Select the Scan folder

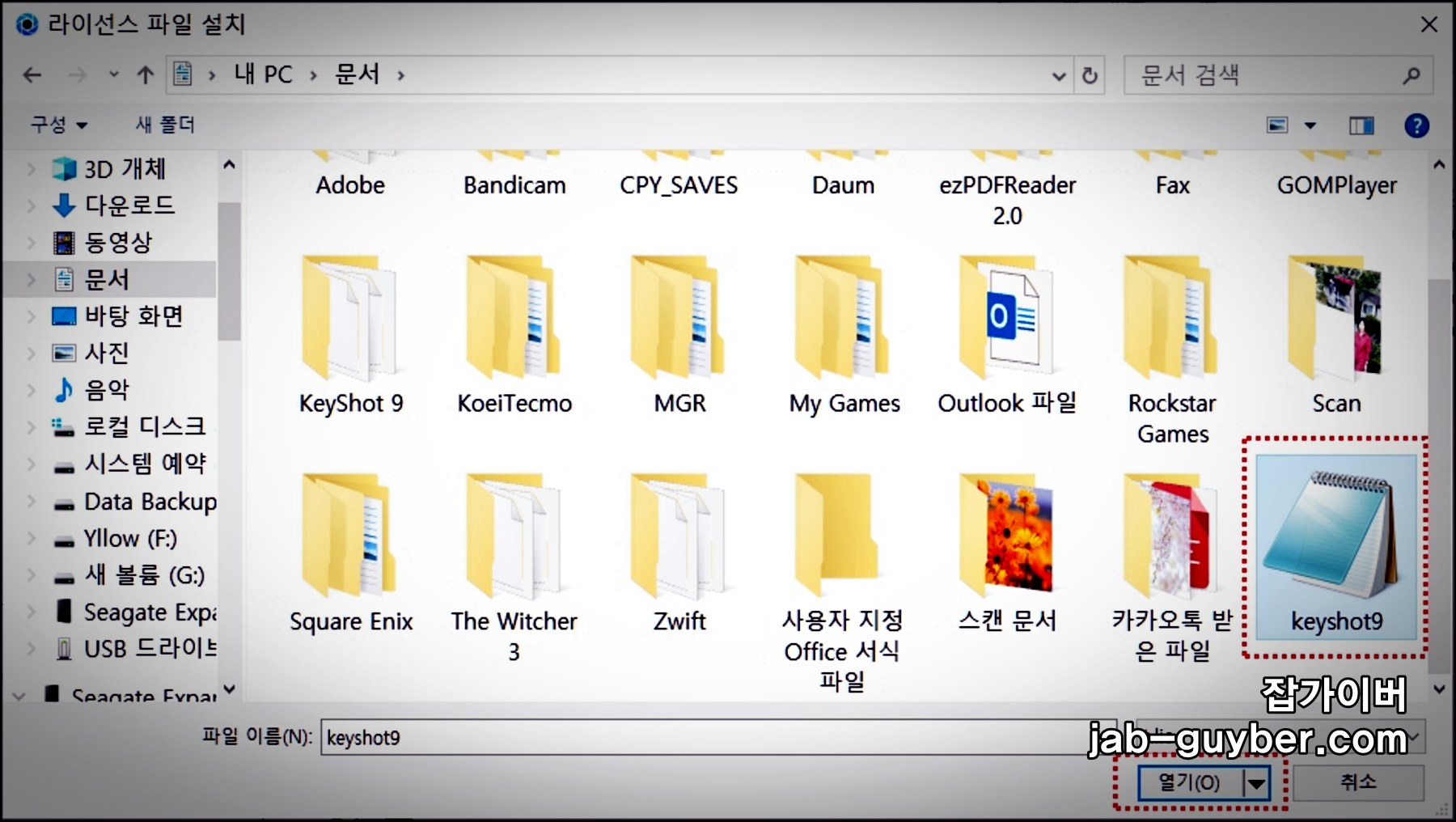(x=1336, y=336)
